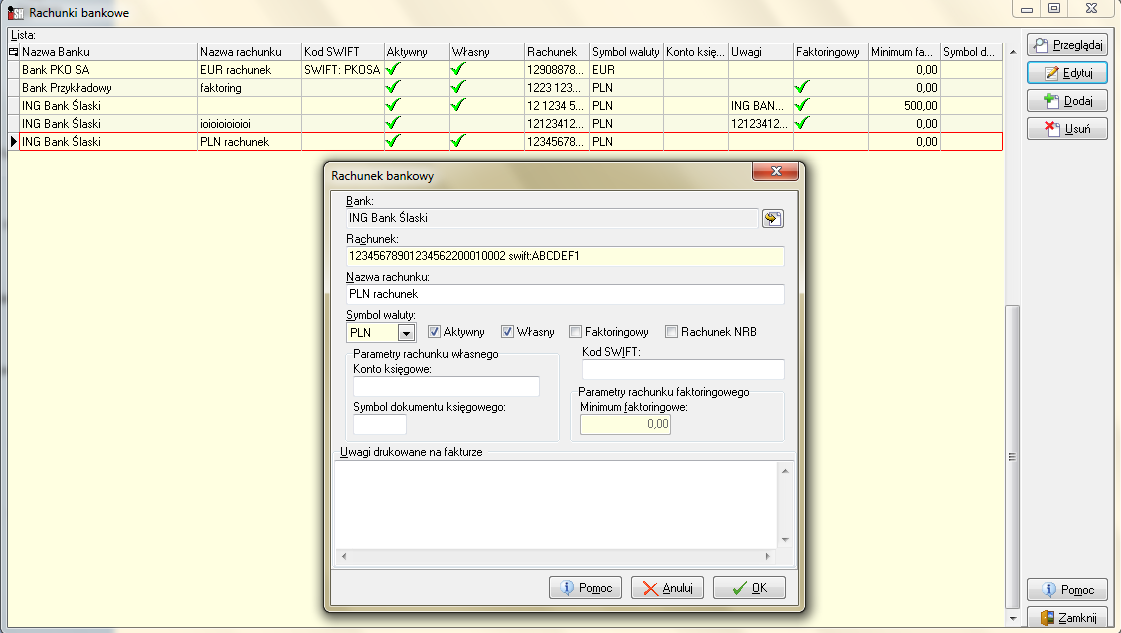Click Pomoc button in main window sidebar
The image size is (1121, 633).
point(1067,589)
